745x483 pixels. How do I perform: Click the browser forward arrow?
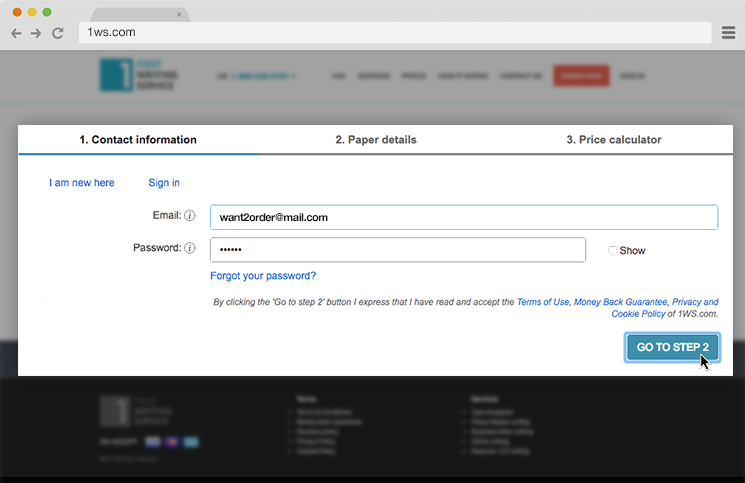[x=36, y=33]
